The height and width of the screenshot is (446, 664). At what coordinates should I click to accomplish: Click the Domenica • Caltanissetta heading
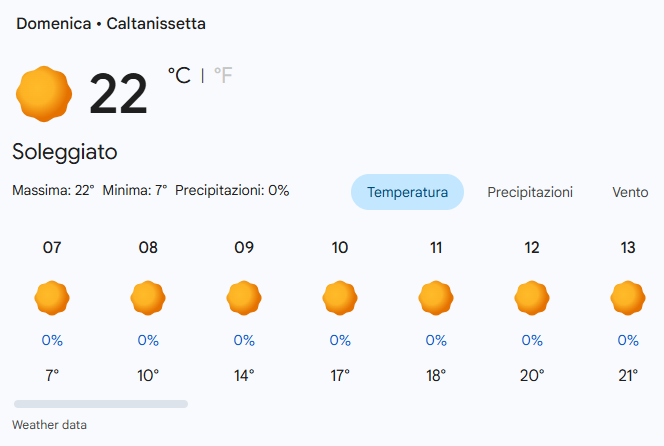pos(111,23)
